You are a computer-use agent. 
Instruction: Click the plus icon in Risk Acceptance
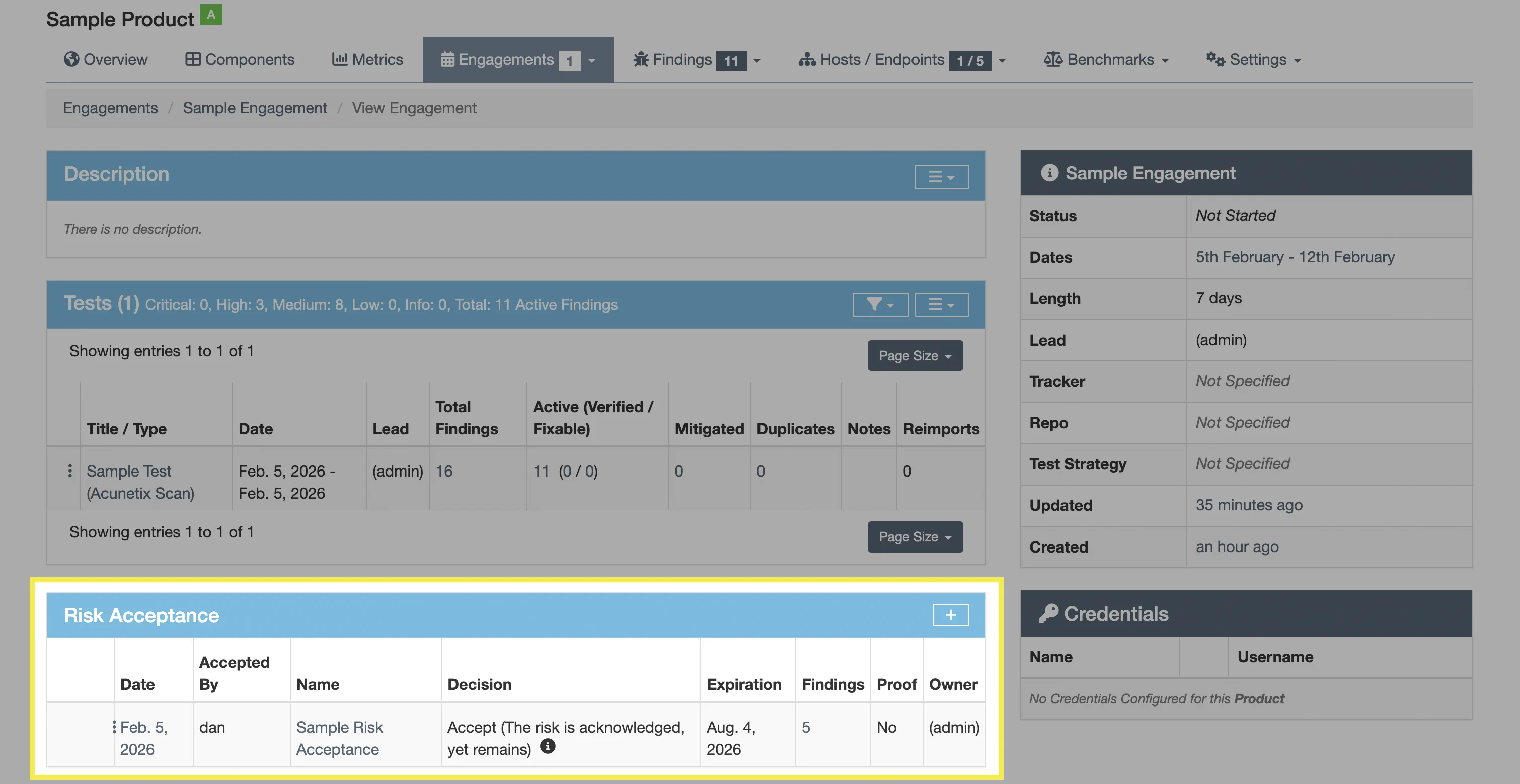(950, 615)
